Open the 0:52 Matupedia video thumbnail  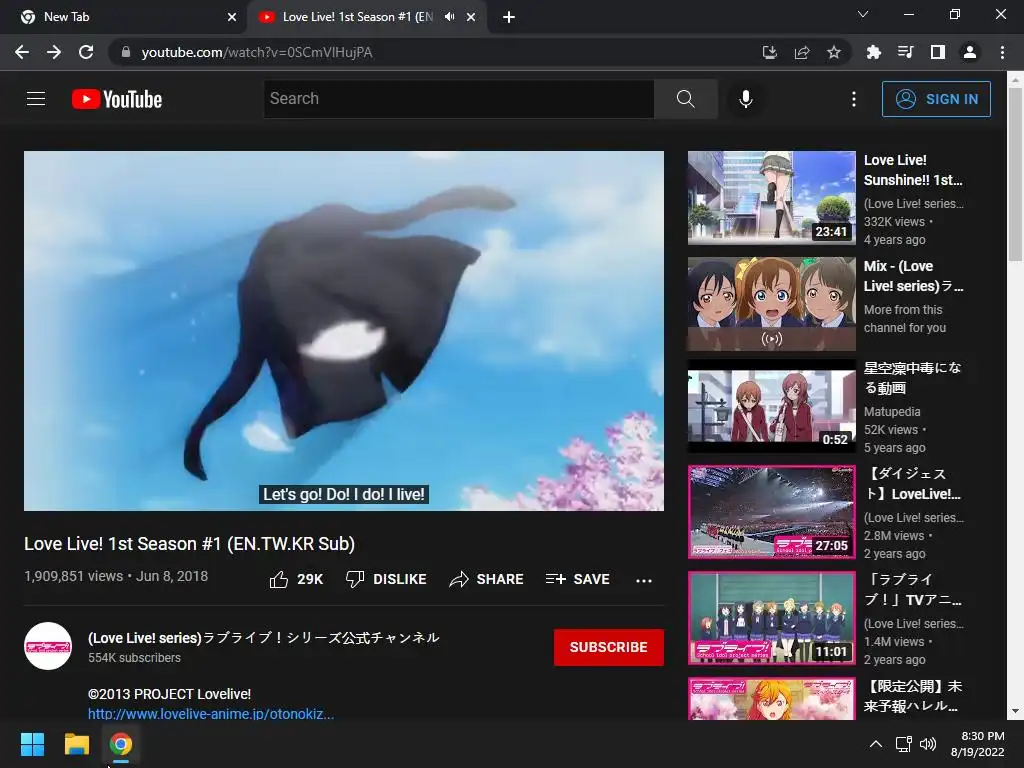click(x=771, y=406)
